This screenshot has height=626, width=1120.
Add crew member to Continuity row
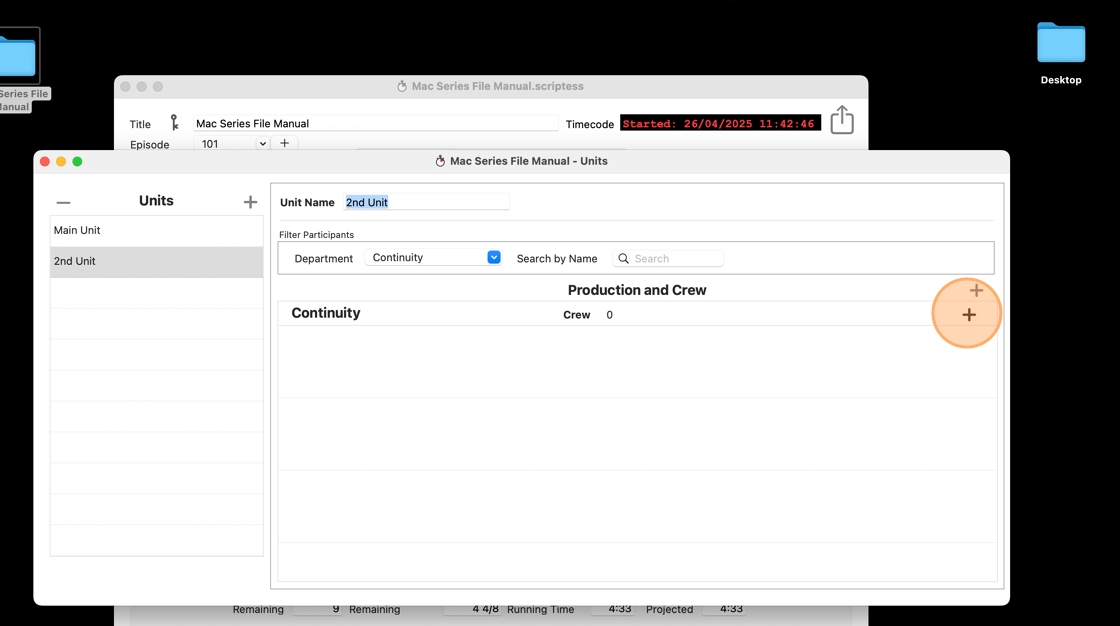969,314
